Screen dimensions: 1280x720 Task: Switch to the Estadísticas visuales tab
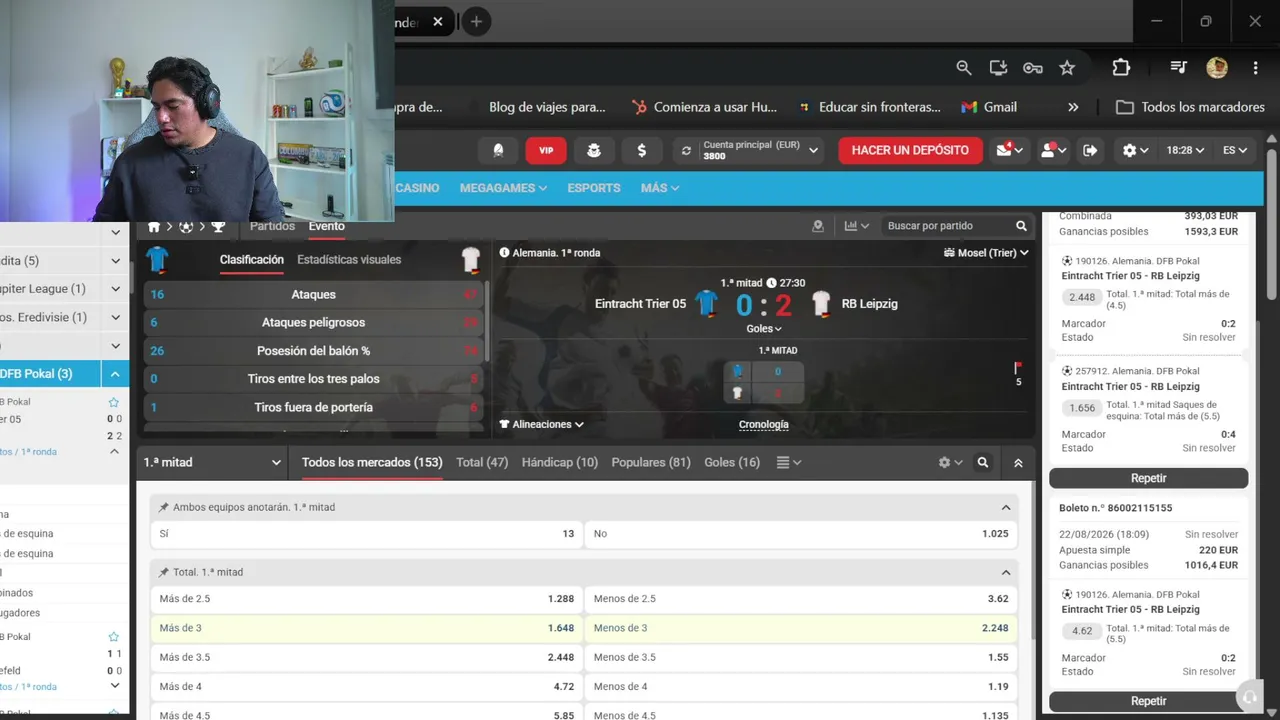pyautogui.click(x=349, y=260)
